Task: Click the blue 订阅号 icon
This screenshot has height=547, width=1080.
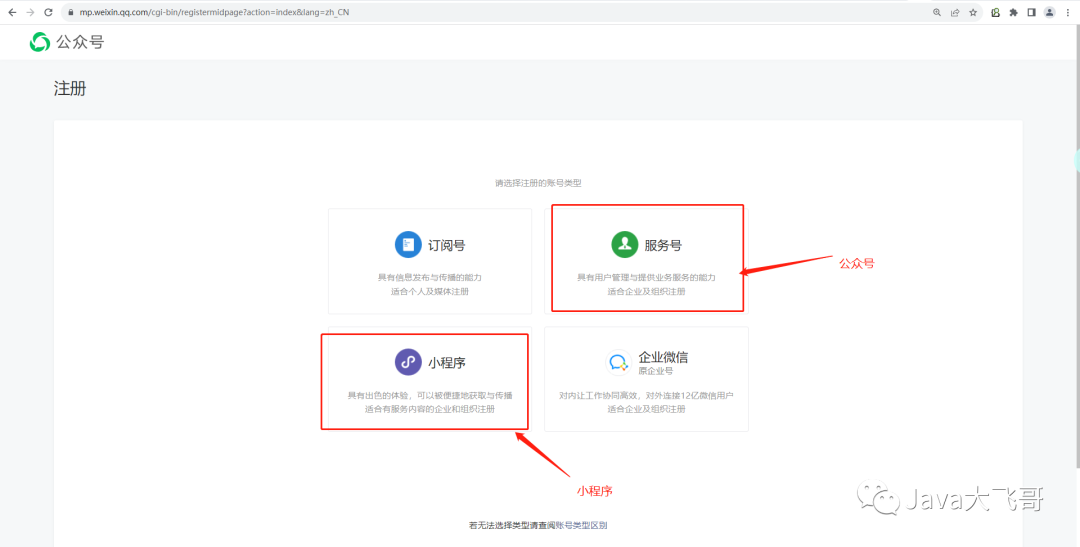Action: [x=408, y=245]
